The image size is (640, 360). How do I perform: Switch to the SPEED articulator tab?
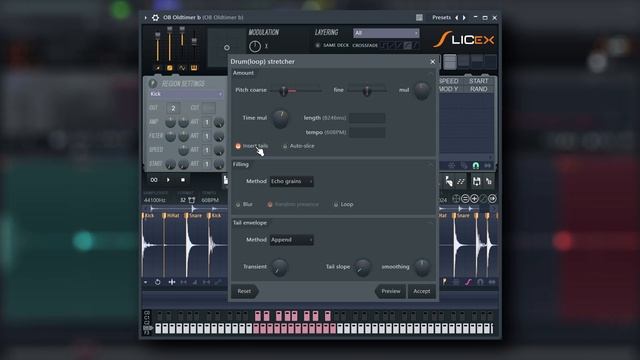pyautogui.click(x=449, y=81)
